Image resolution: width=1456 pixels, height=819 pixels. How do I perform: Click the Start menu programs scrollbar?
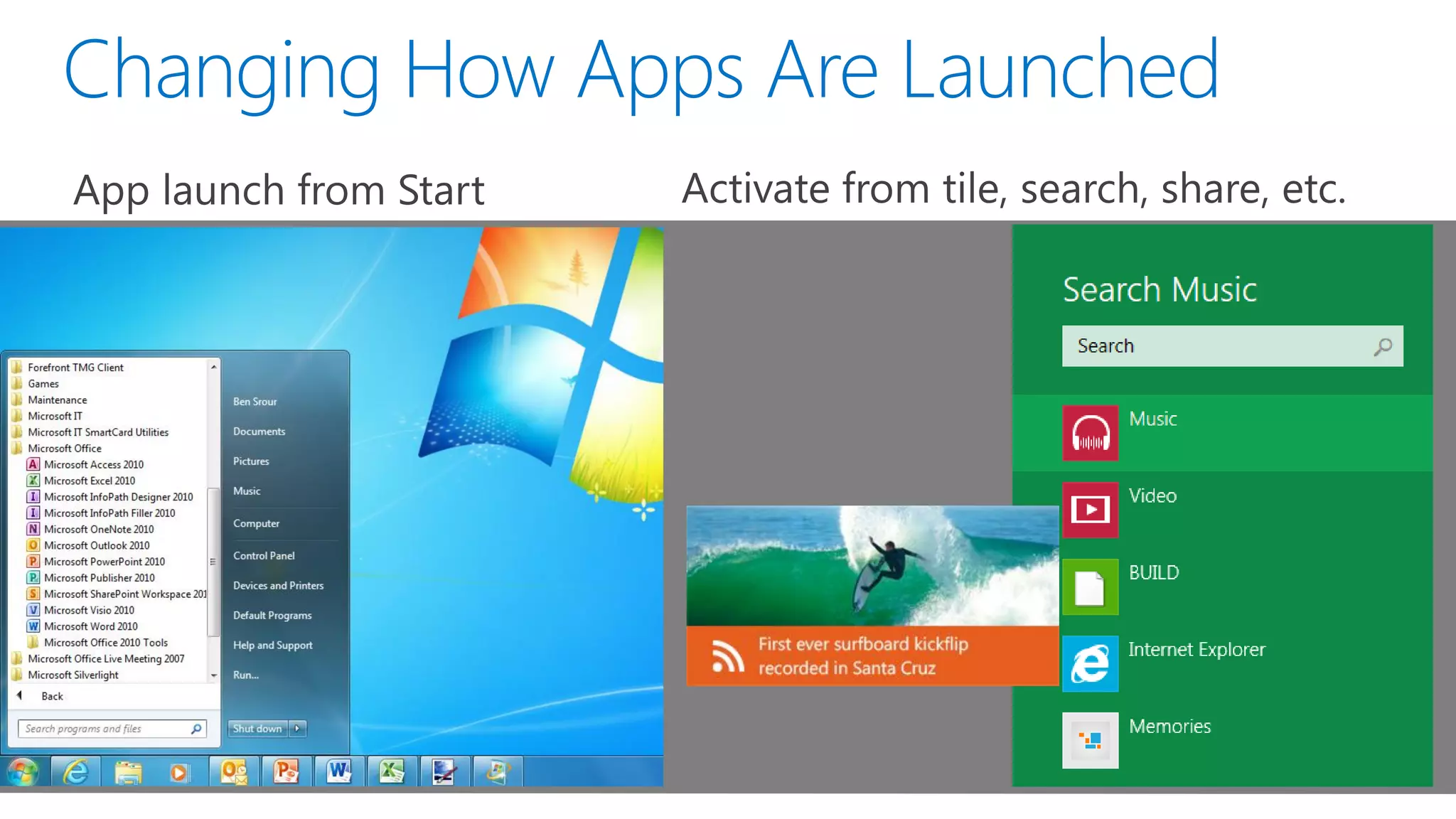(213, 562)
